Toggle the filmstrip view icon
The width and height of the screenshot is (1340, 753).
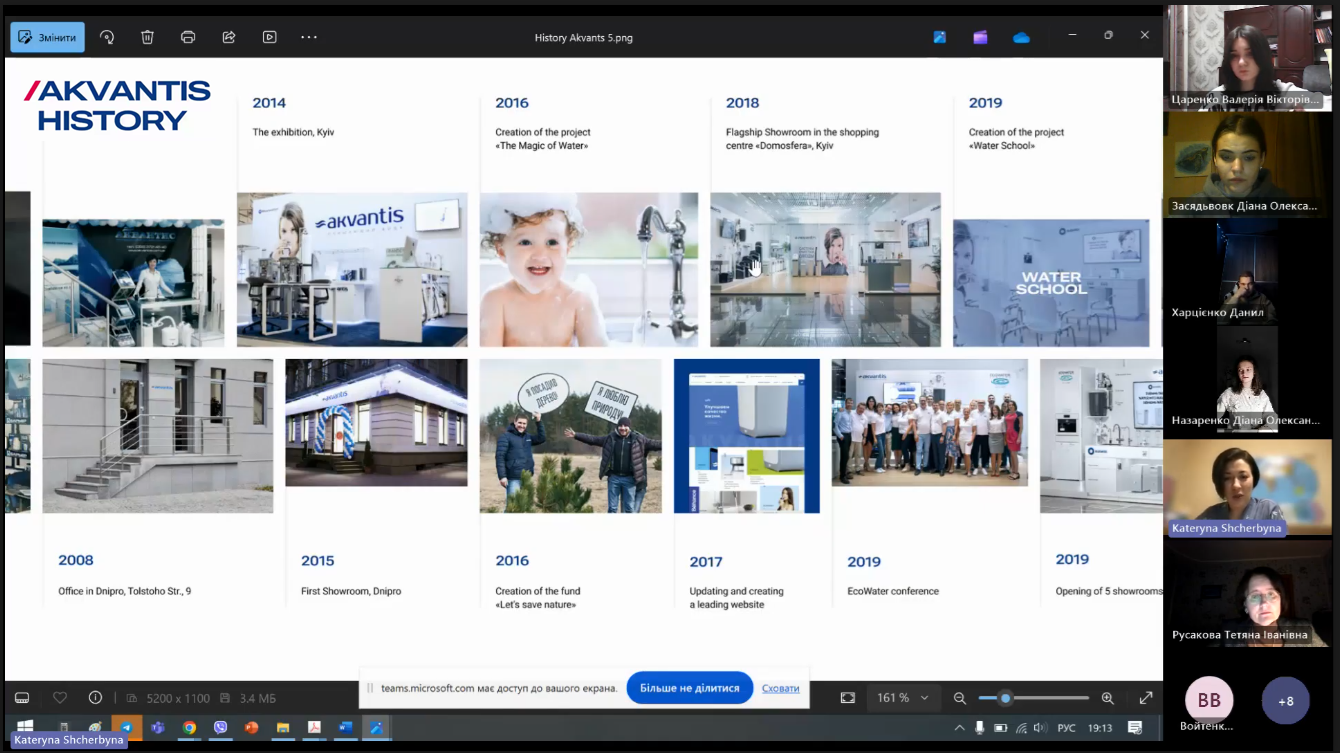[x=22, y=698]
